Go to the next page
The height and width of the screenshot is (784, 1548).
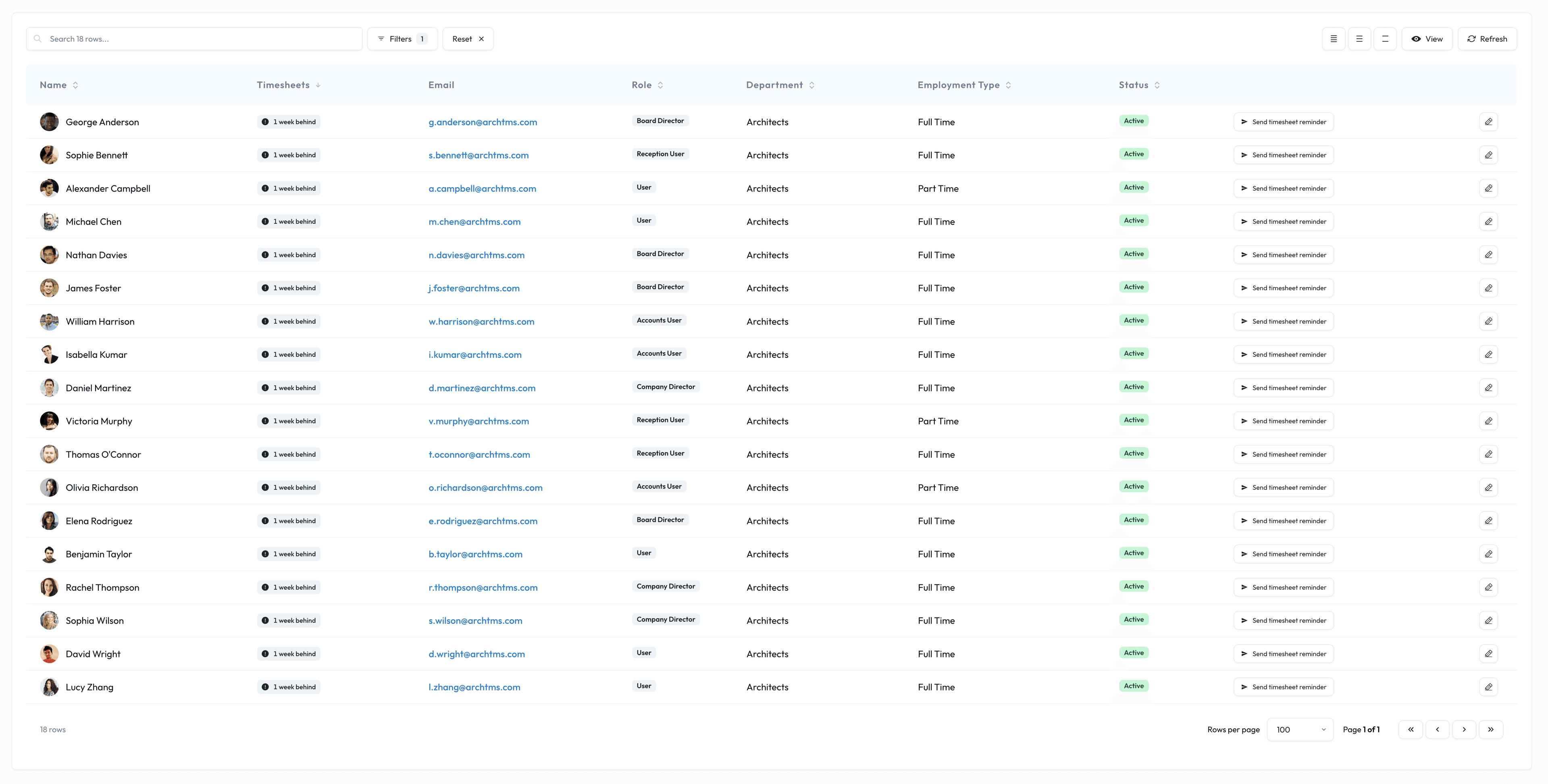click(x=1464, y=729)
